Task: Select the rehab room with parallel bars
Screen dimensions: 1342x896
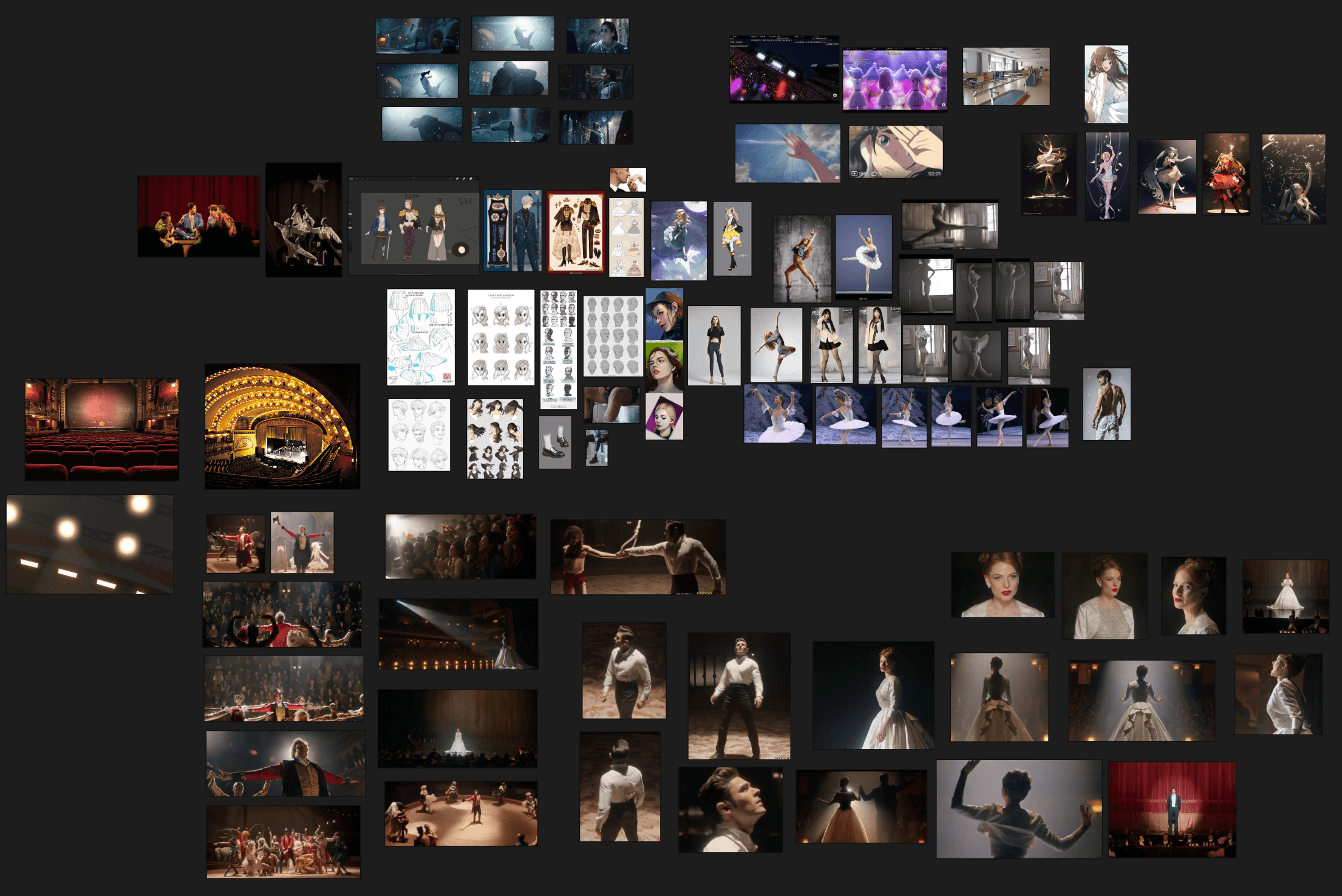Action: pyautogui.click(x=1006, y=76)
